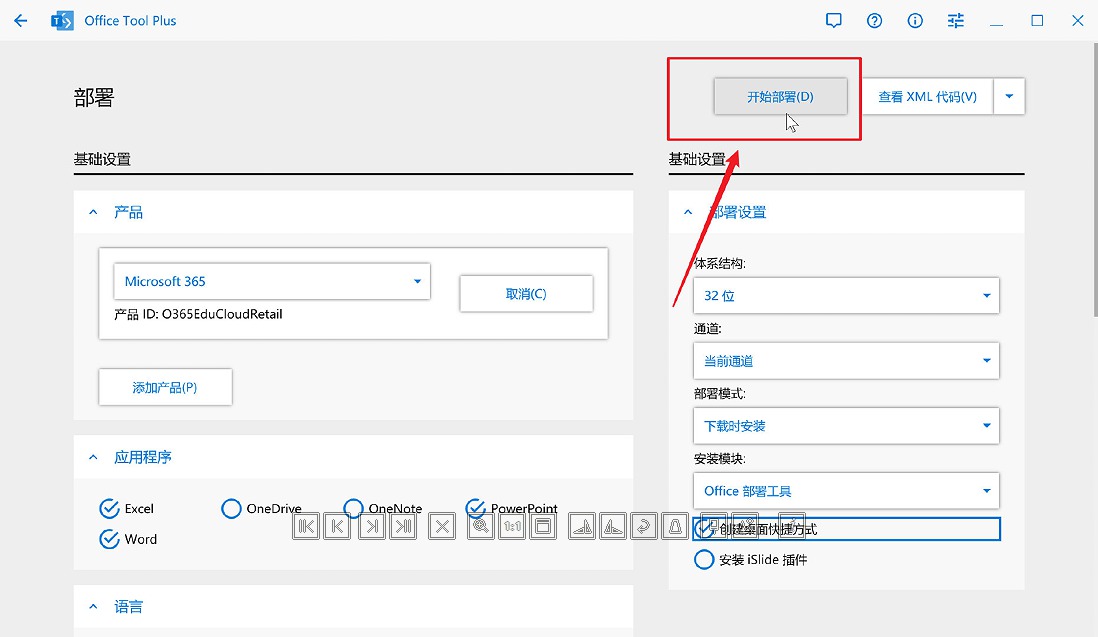Open the about info icon
Image resolution: width=1098 pixels, height=637 pixels.
[915, 20]
